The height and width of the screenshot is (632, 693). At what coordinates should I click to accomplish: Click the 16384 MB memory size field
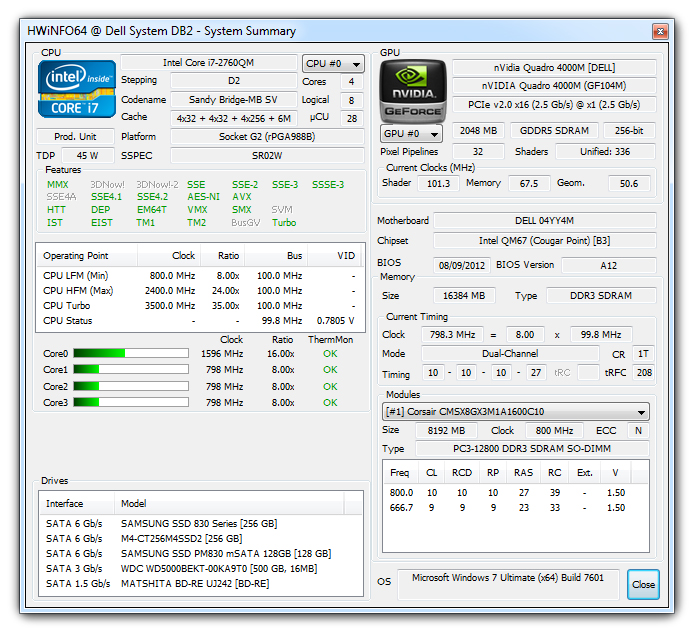pos(464,296)
